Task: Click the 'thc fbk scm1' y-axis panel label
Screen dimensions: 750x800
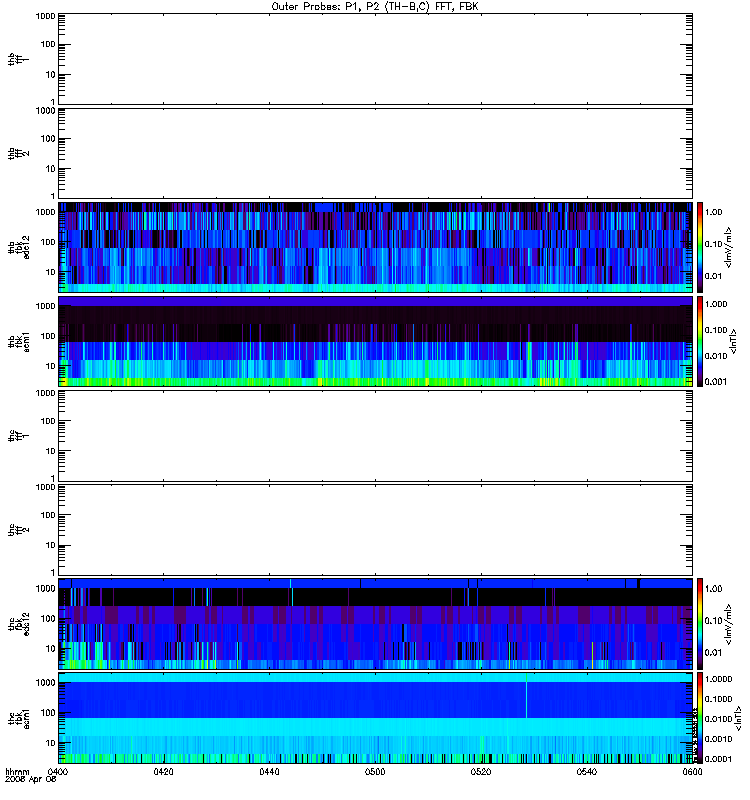Action: pos(19,718)
